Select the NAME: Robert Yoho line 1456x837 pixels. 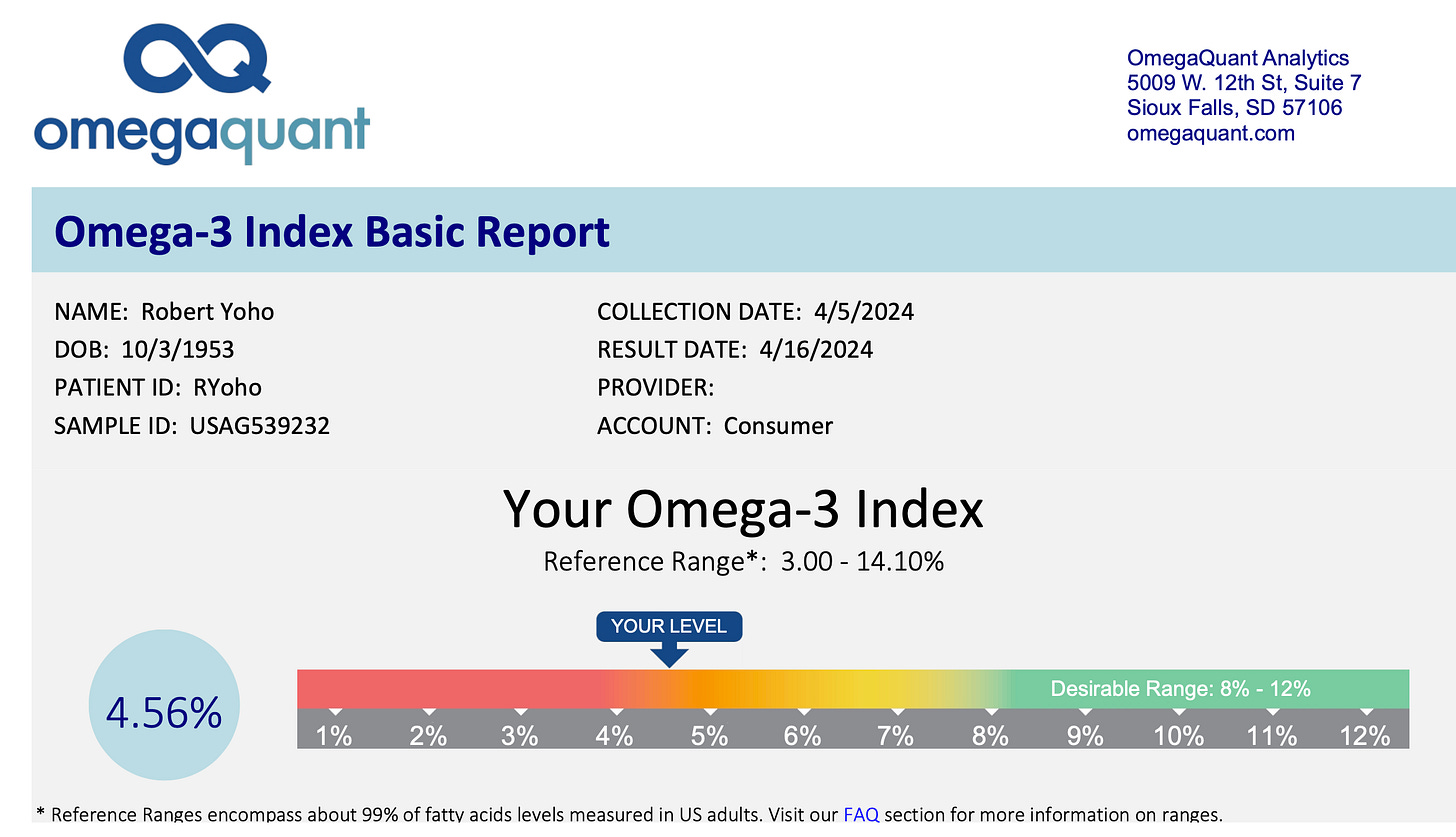164,311
